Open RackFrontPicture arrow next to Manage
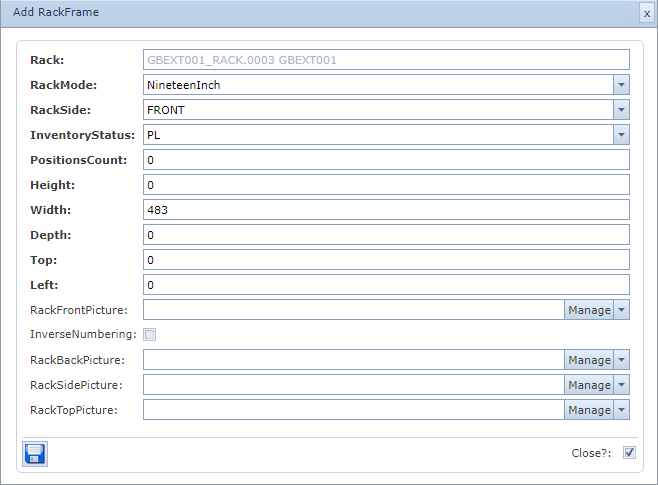 coord(622,310)
